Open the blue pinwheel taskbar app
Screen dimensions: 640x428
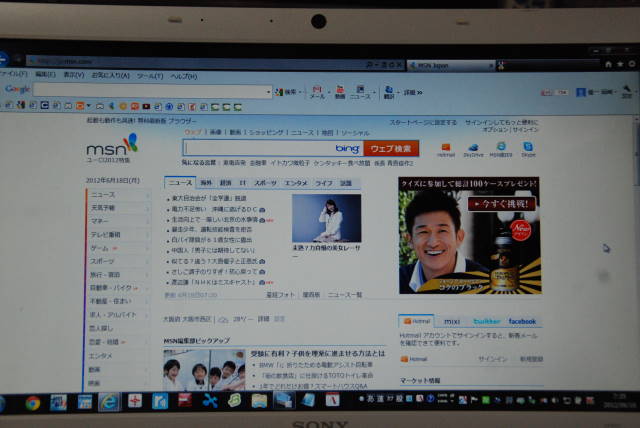click(210, 401)
